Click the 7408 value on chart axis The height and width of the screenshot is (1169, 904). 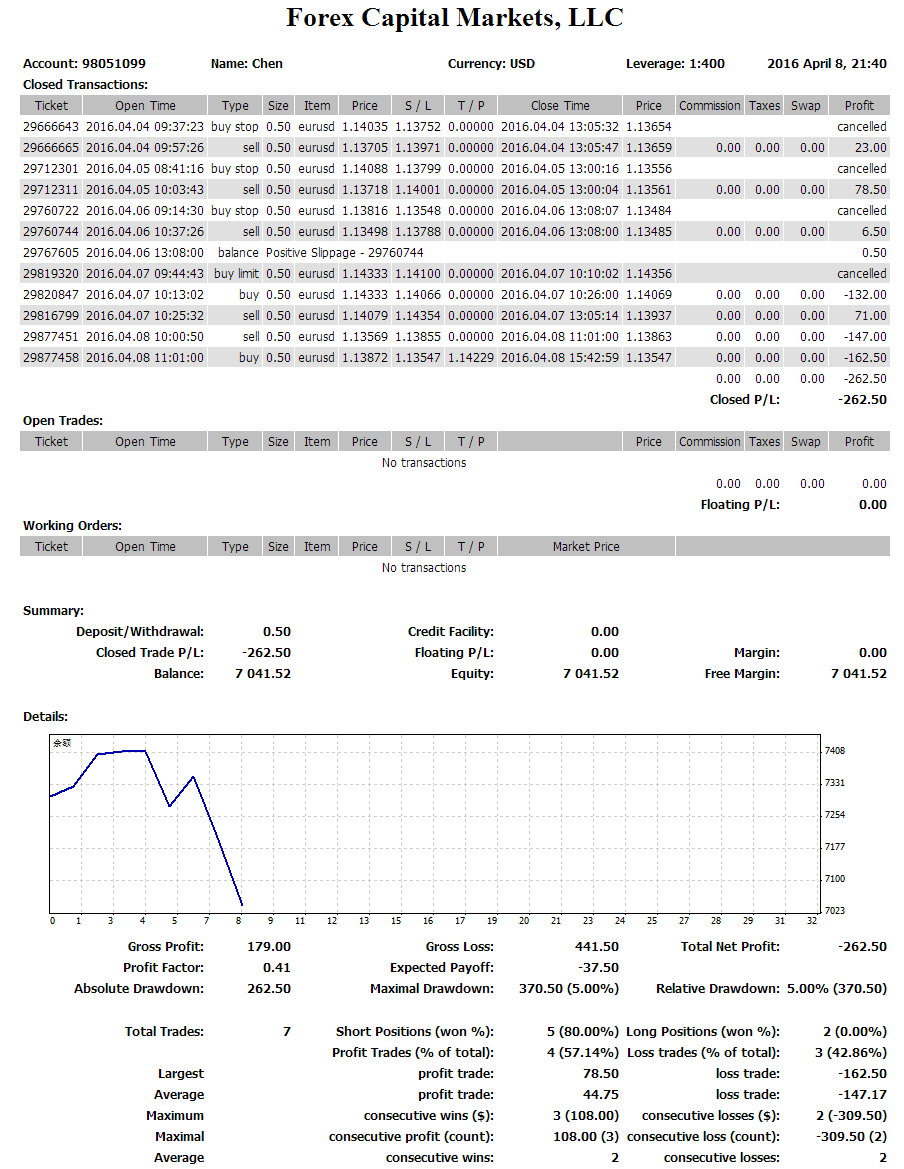834,750
